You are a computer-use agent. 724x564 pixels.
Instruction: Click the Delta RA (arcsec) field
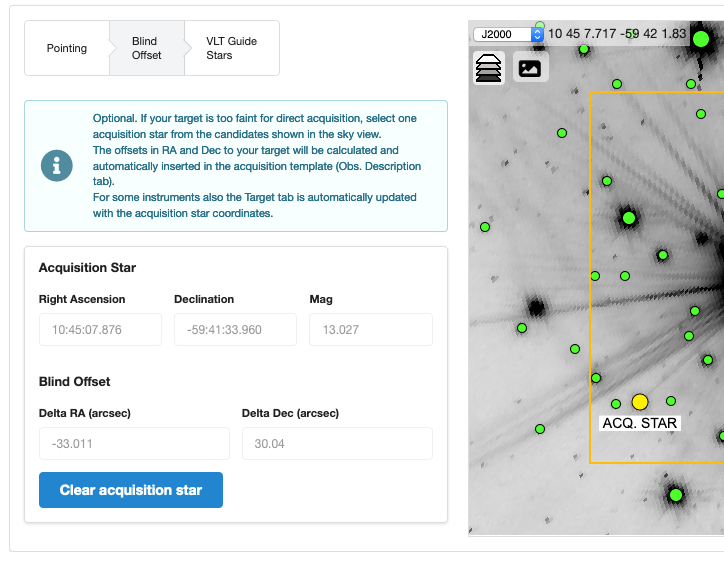pos(134,444)
